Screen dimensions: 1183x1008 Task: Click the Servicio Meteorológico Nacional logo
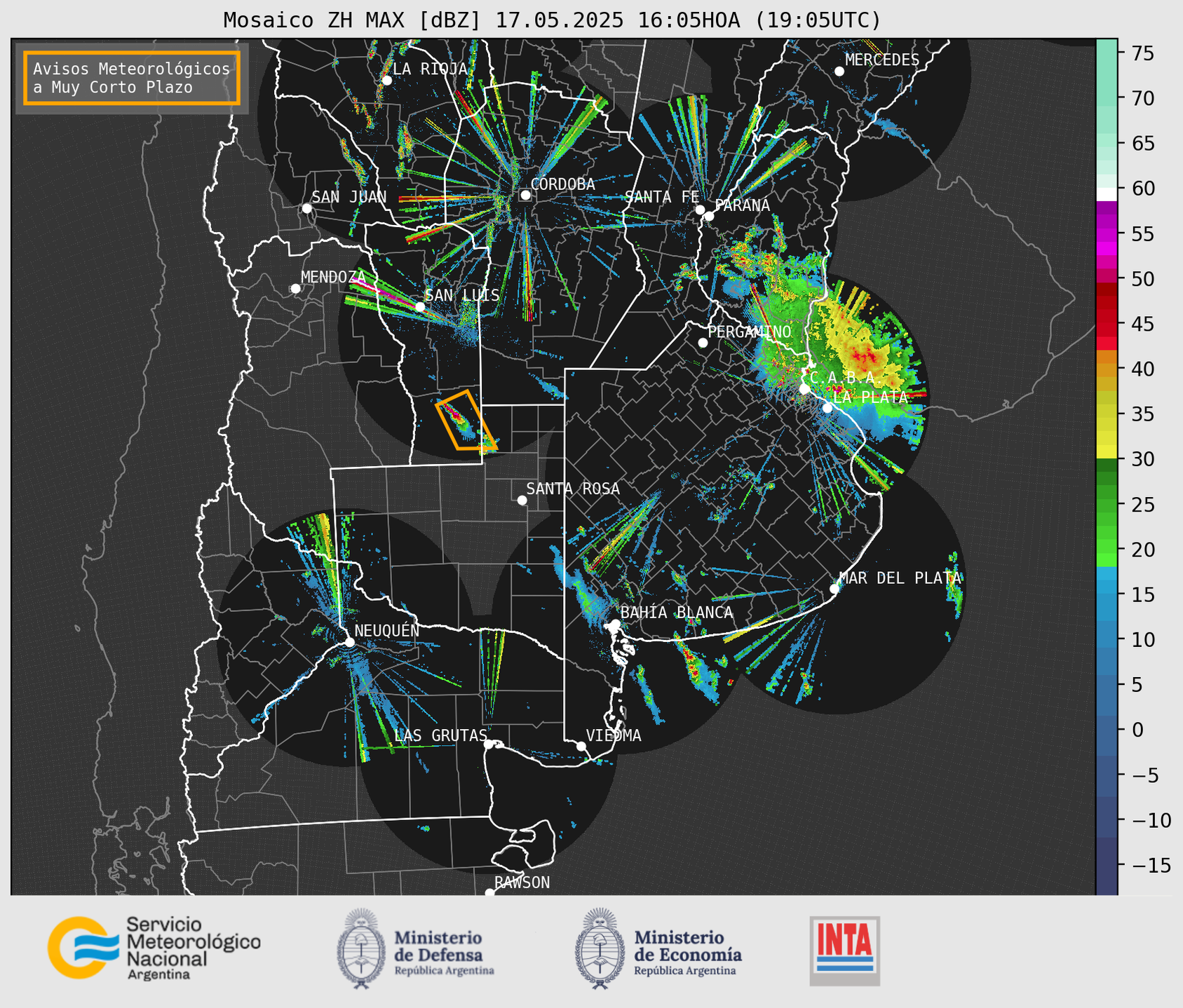coord(154,948)
